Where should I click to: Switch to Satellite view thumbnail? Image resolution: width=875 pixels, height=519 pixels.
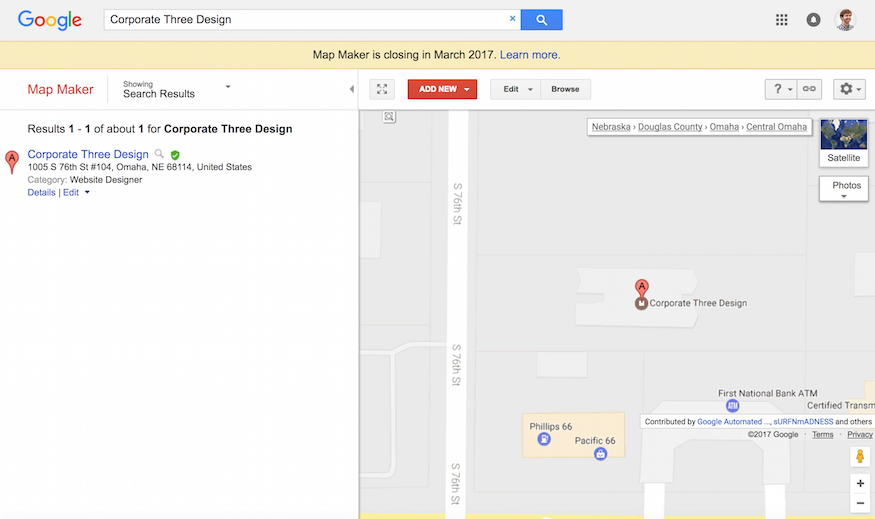(x=844, y=142)
